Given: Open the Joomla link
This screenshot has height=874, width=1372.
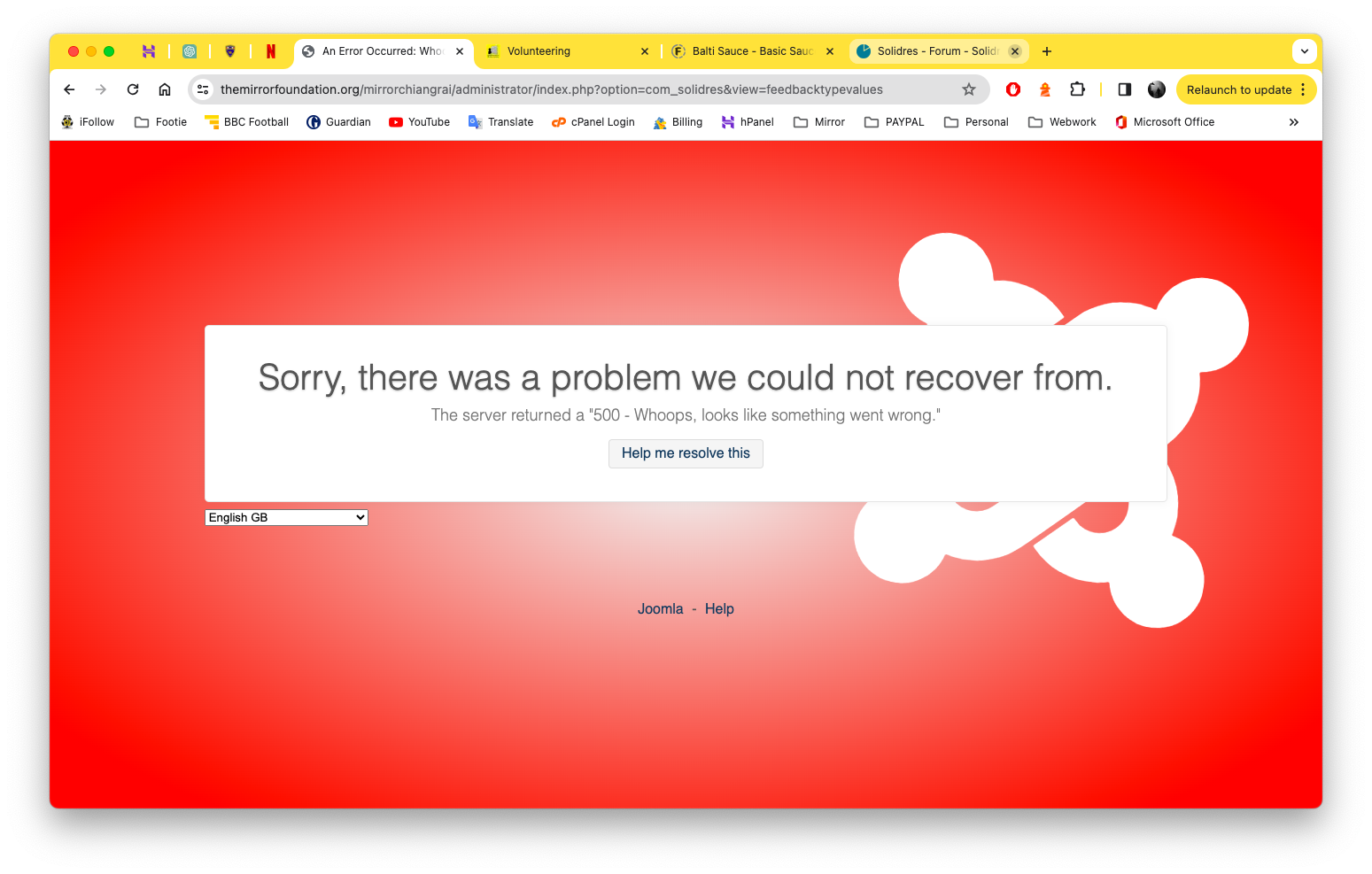Looking at the screenshot, I should pyautogui.click(x=660, y=609).
